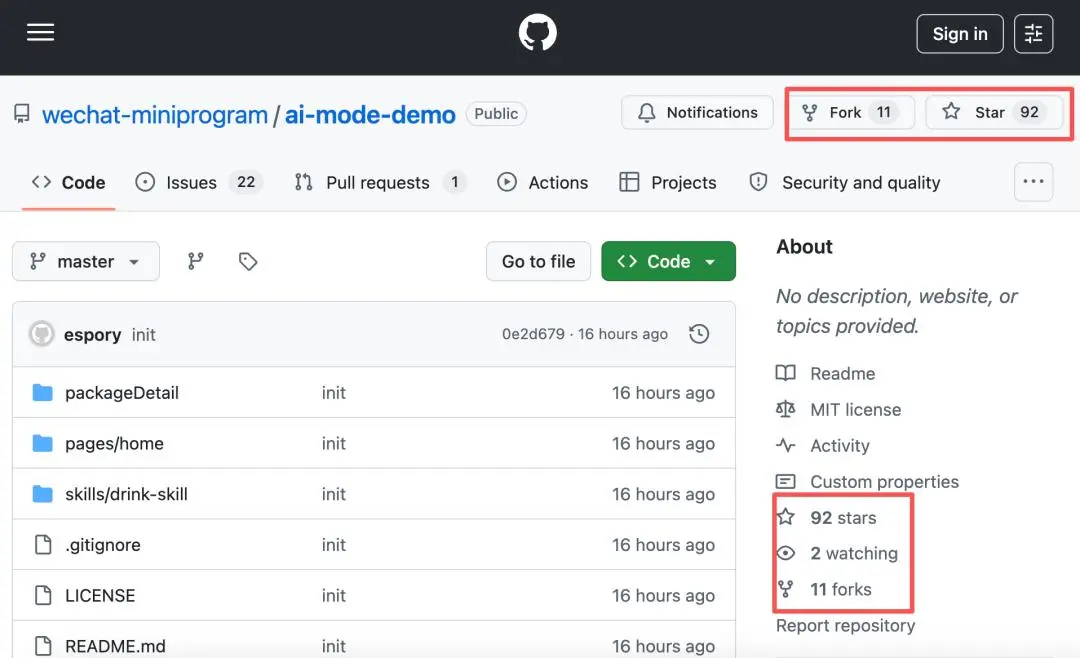Fork the repository with Fork button
This screenshot has width=1080, height=658.
pyautogui.click(x=851, y=112)
